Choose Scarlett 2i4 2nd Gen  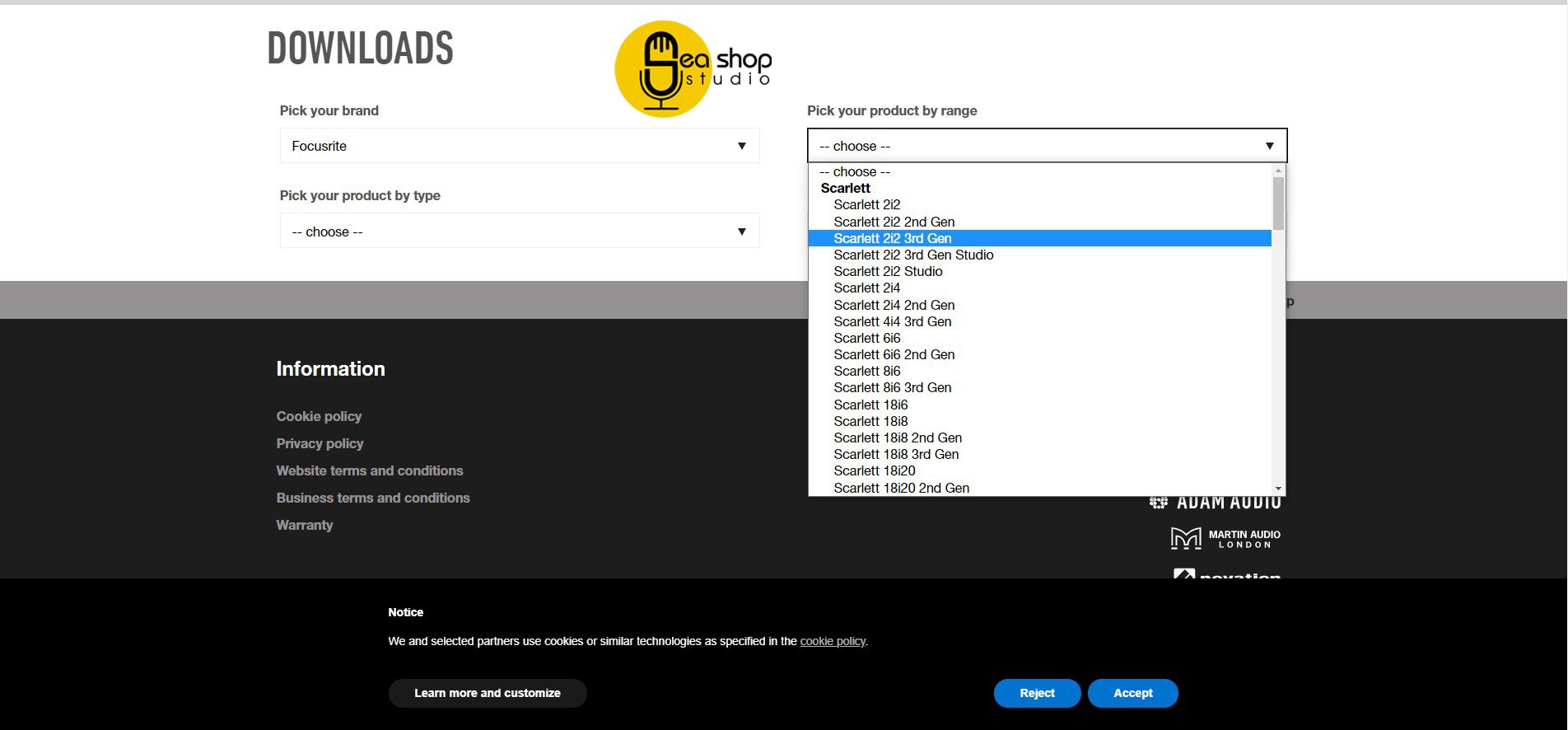click(x=1040, y=305)
